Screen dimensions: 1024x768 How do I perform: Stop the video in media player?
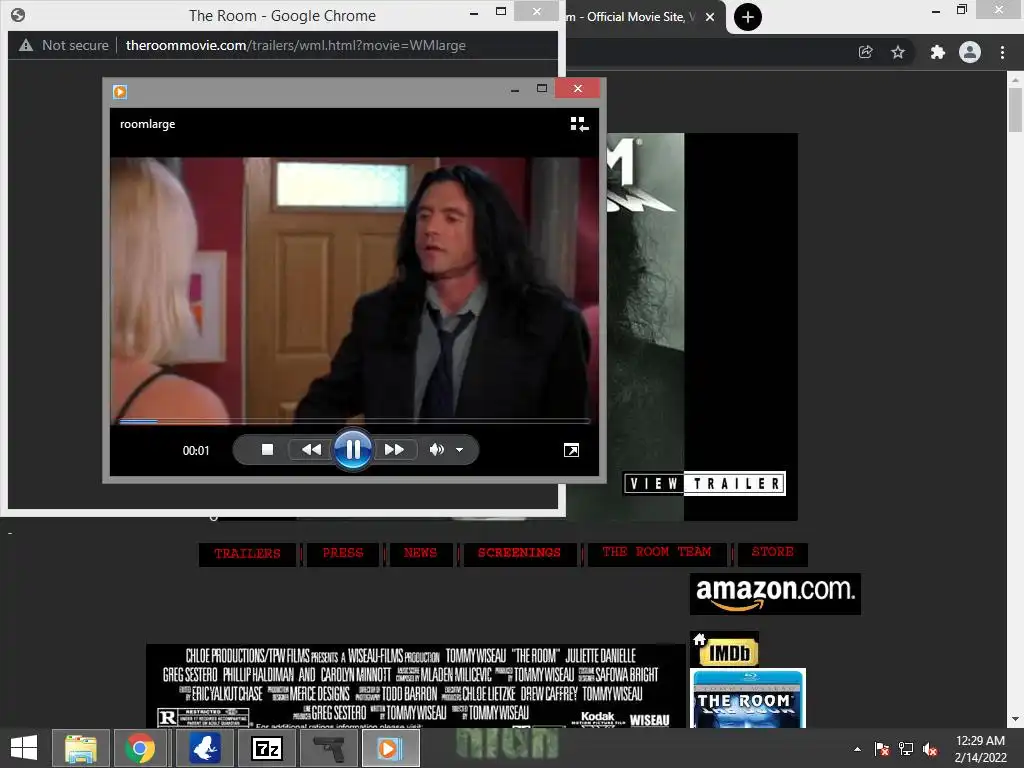267,449
